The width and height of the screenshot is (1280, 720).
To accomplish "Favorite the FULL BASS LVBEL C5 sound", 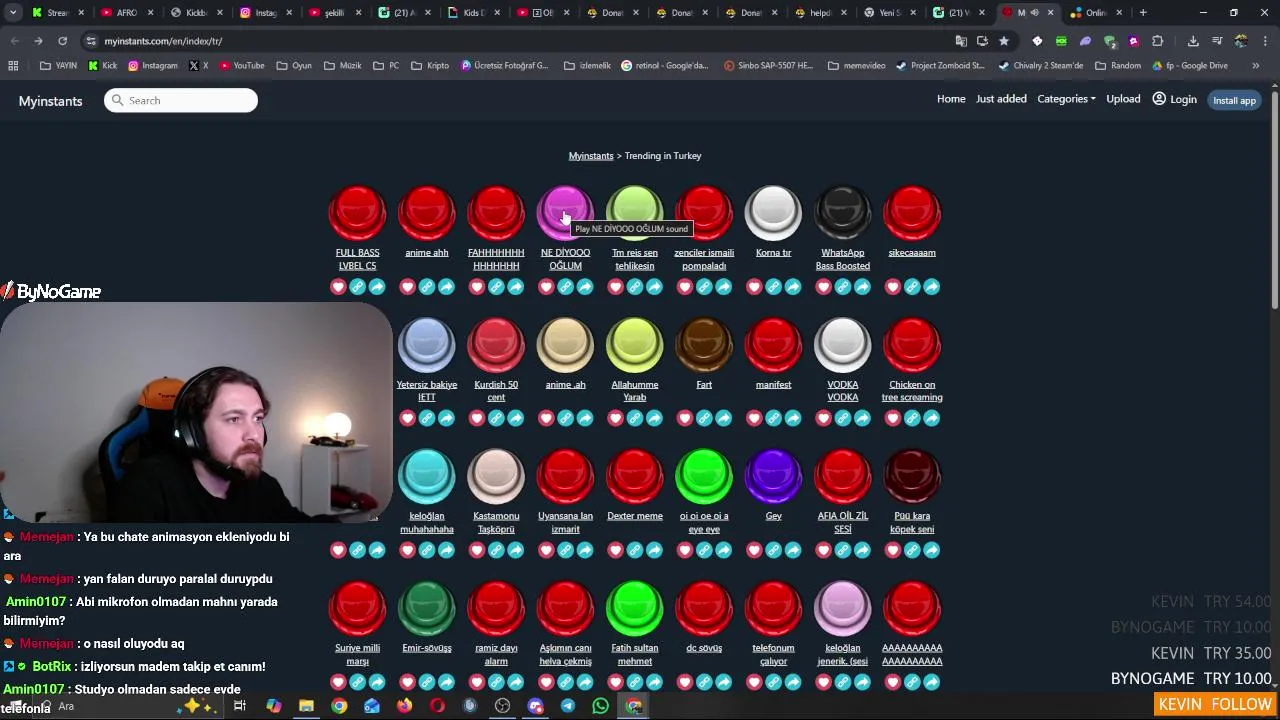I will (x=338, y=287).
